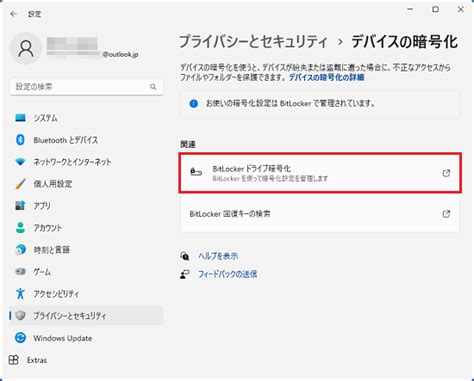The width and height of the screenshot is (474, 381).
Task: Click the アプリ apps icon
Action: (20, 206)
